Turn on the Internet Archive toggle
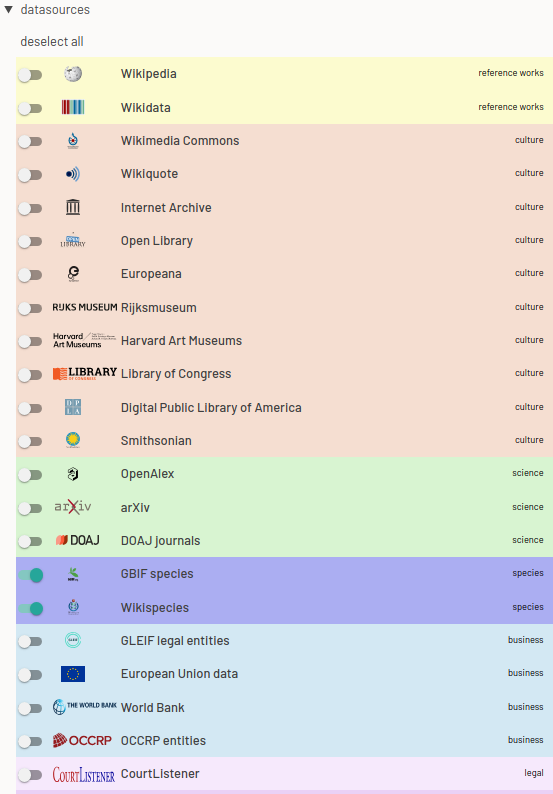The image size is (553, 794). point(30,208)
